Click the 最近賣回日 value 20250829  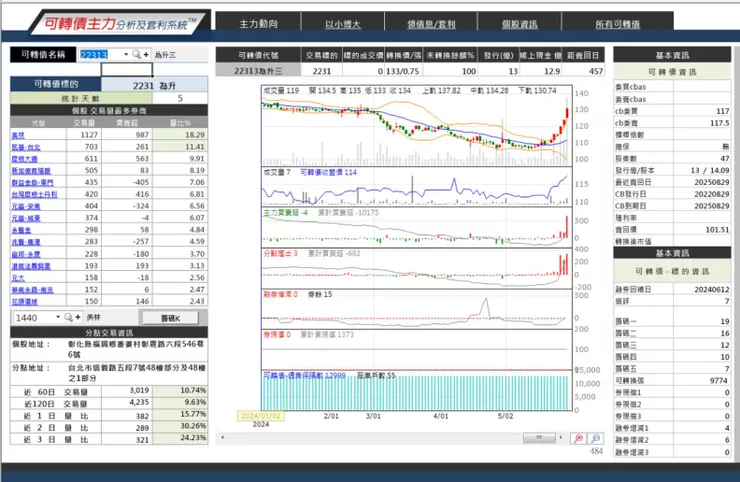(x=702, y=182)
